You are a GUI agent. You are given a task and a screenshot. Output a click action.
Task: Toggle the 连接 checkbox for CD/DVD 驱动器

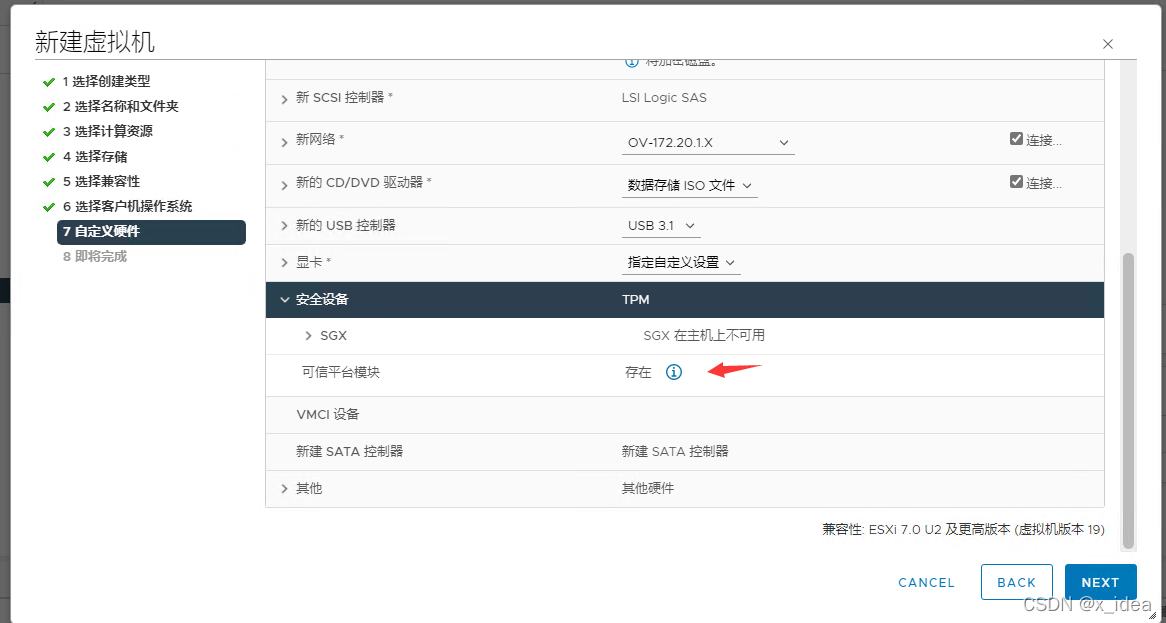pos(1017,181)
